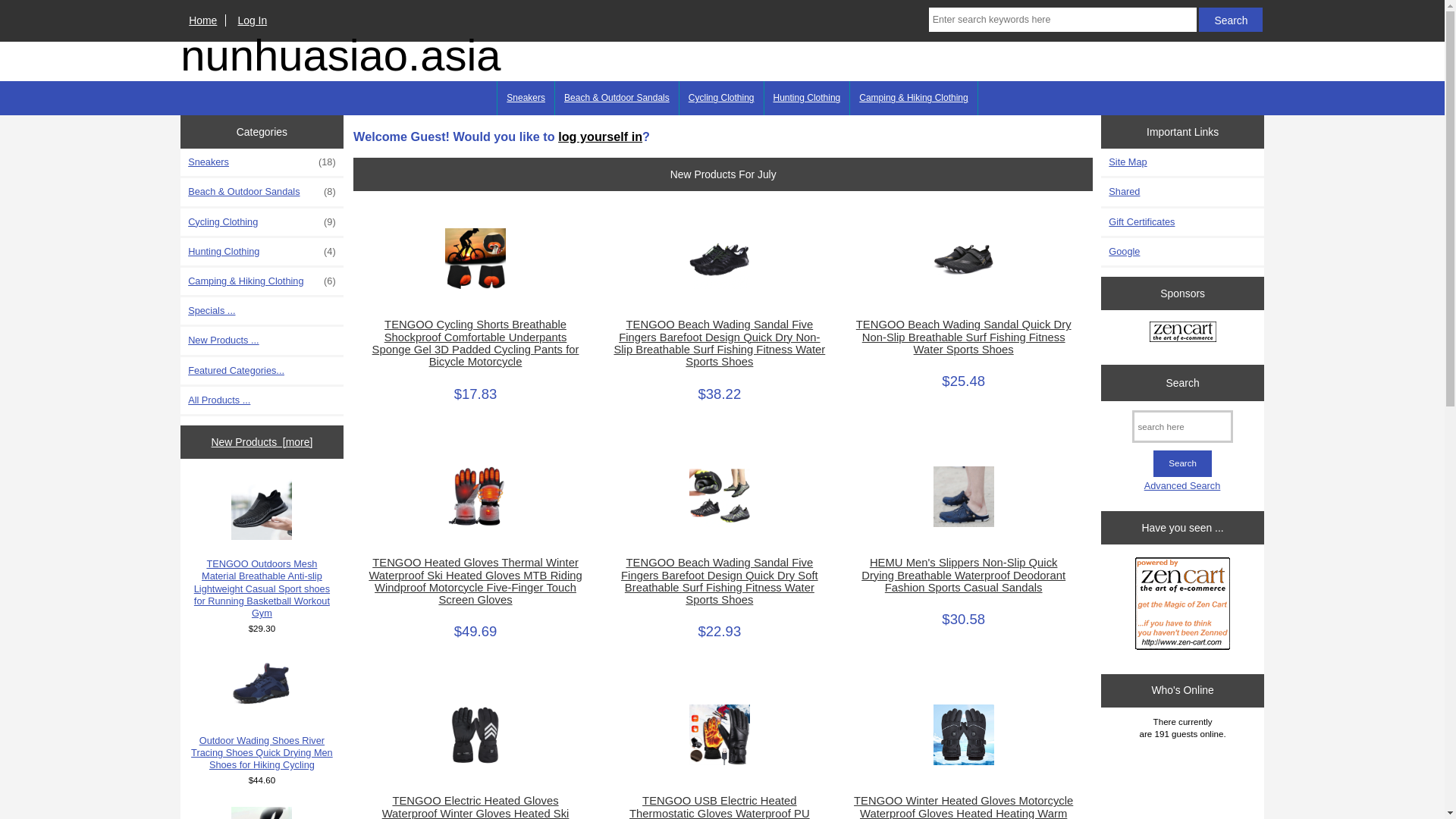Click the powered by Zen Cart banner

click(x=1182, y=604)
